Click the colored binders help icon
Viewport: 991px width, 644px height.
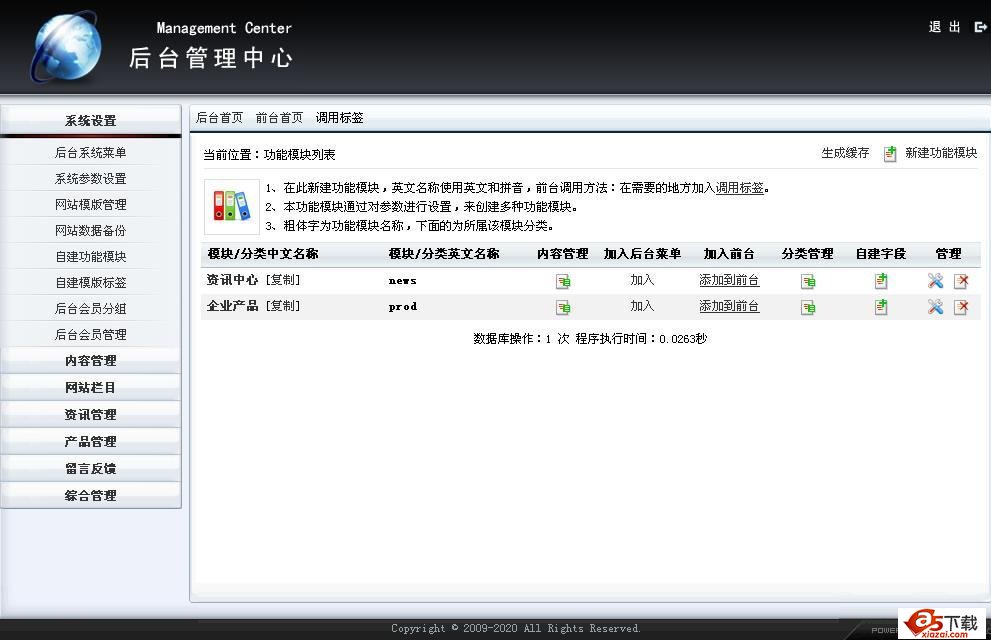click(x=232, y=207)
